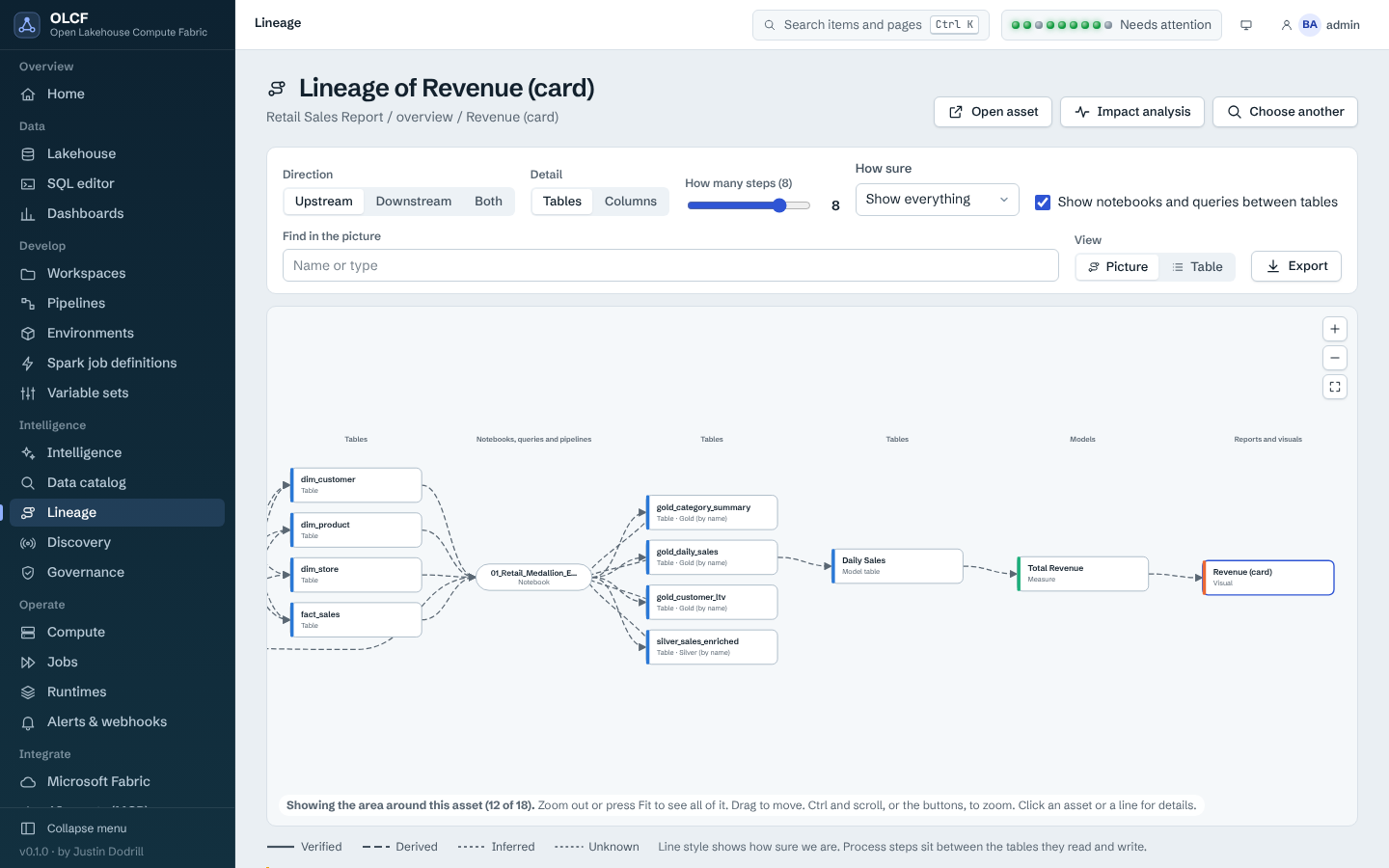Run Impact analysis

click(1132, 112)
